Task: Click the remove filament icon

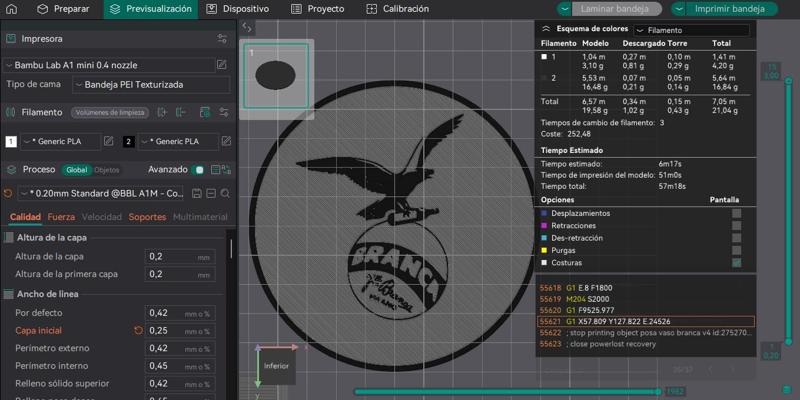Action: pos(181,112)
